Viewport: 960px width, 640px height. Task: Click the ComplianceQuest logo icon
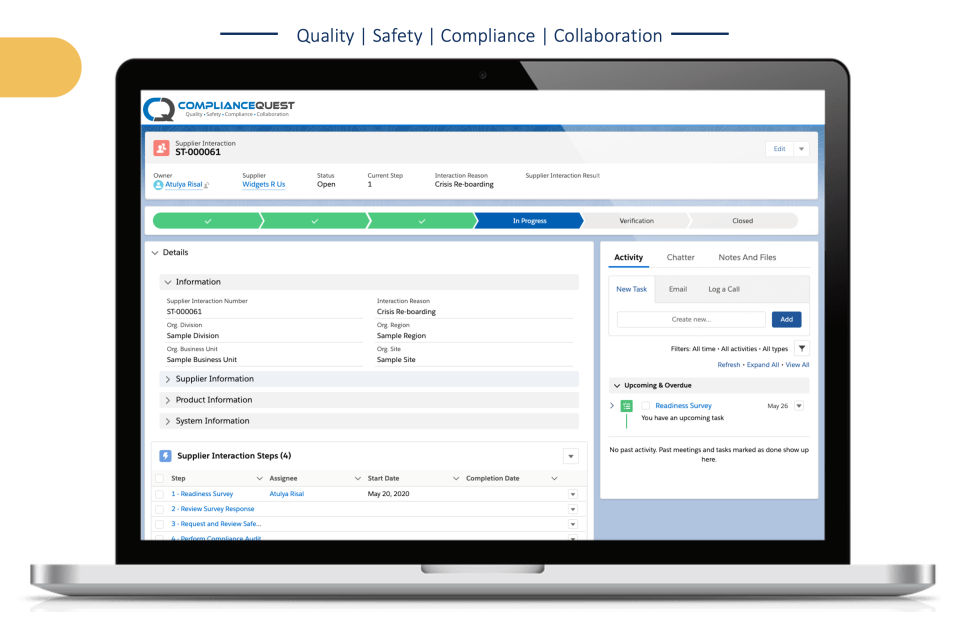coord(161,106)
